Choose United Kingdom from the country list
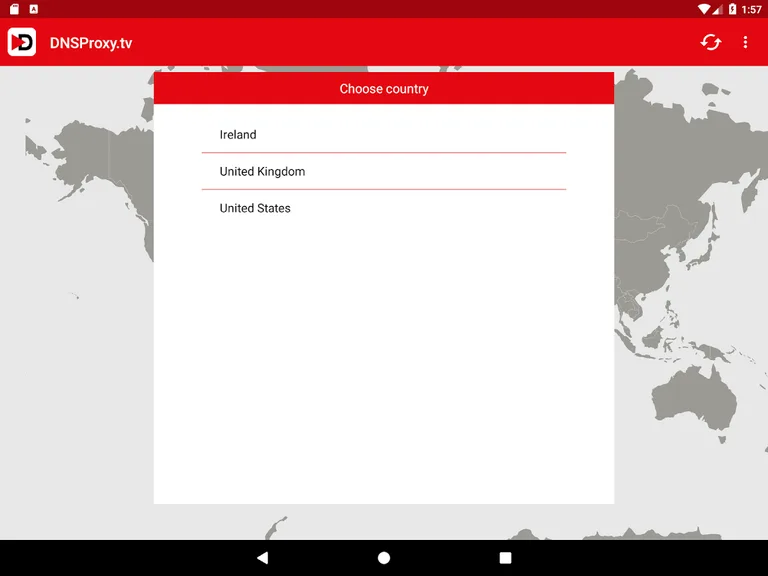This screenshot has width=768, height=576. 384,171
